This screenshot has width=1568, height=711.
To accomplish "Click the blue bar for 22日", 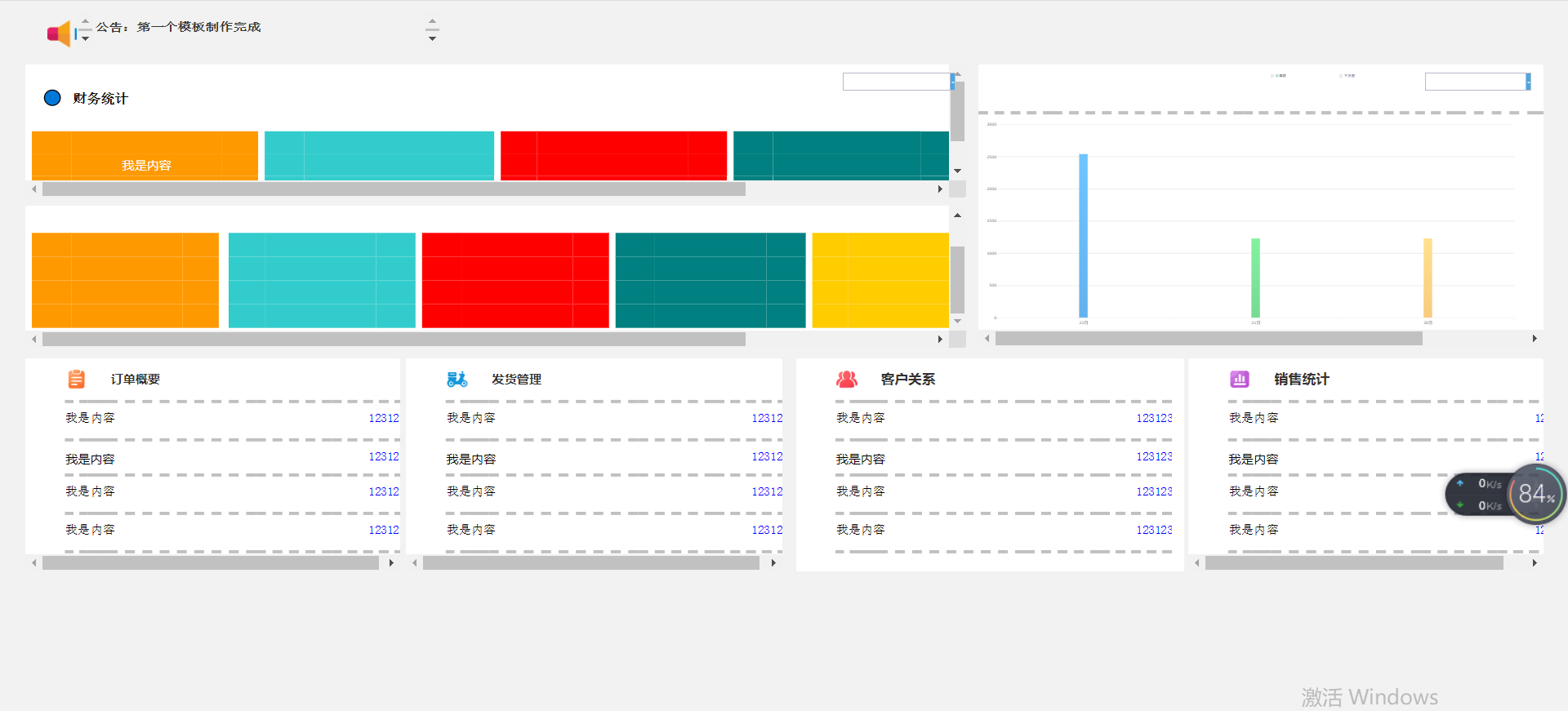I will coord(1083,236).
